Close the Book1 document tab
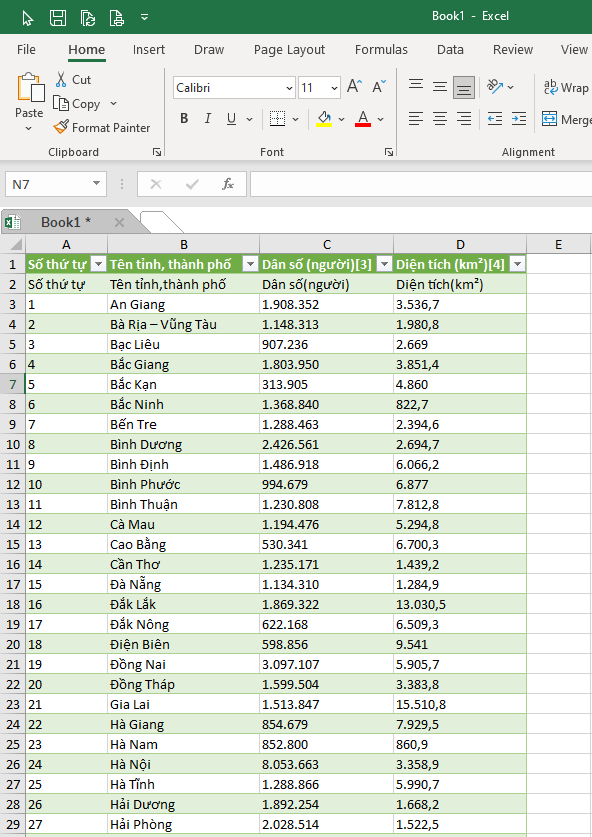This screenshot has height=837, width=592. pyautogui.click(x=120, y=222)
